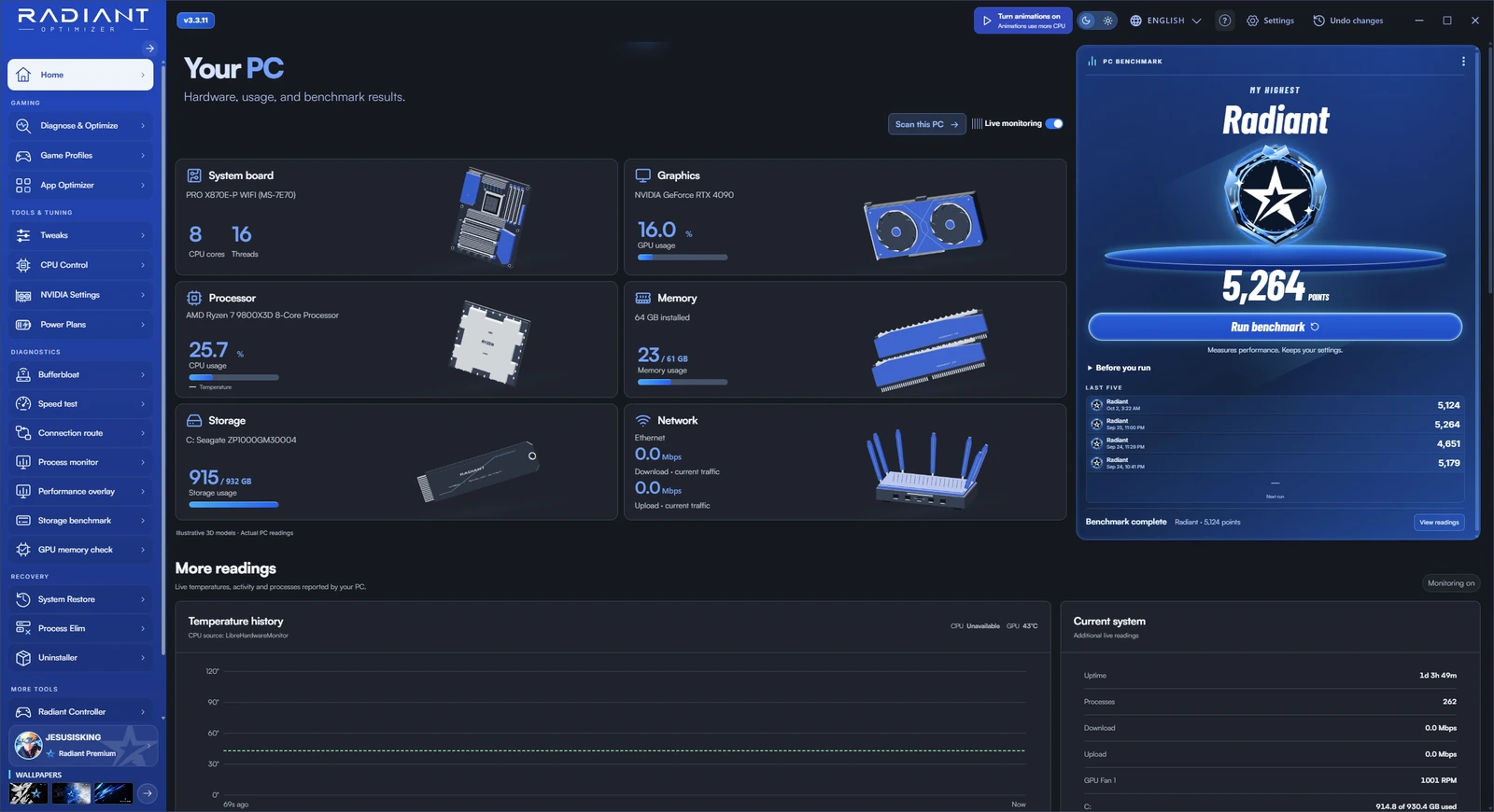Open the help question mark icon

[1224, 21]
